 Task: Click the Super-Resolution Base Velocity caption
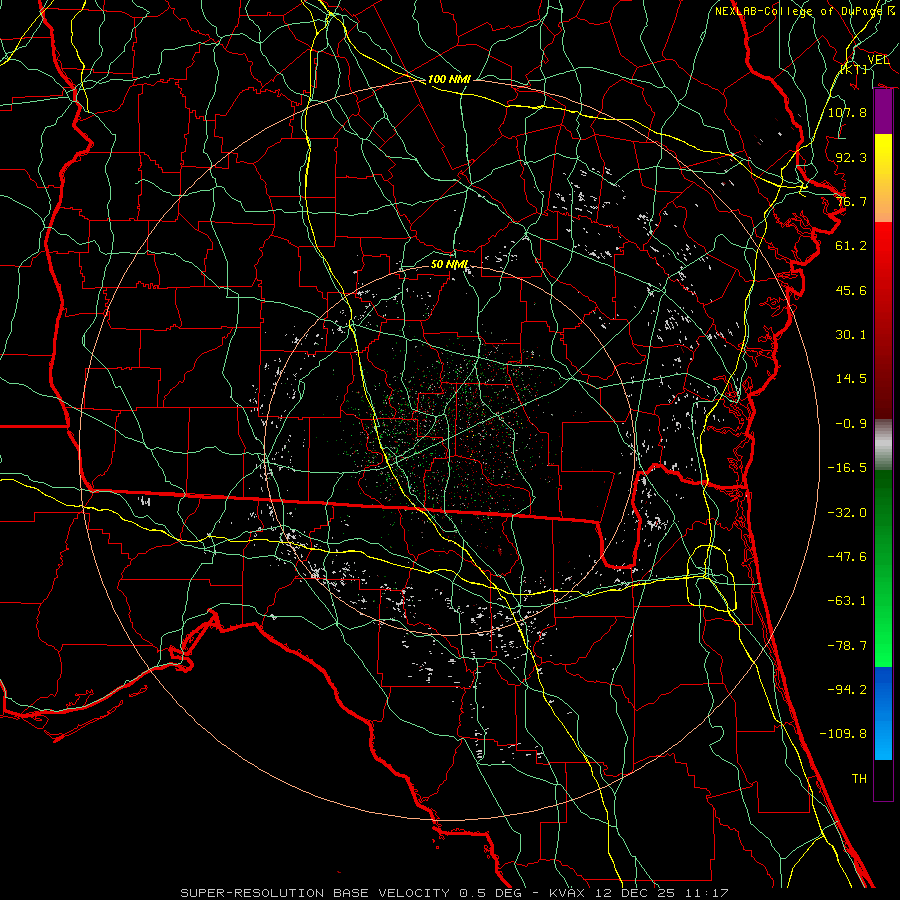[455, 893]
